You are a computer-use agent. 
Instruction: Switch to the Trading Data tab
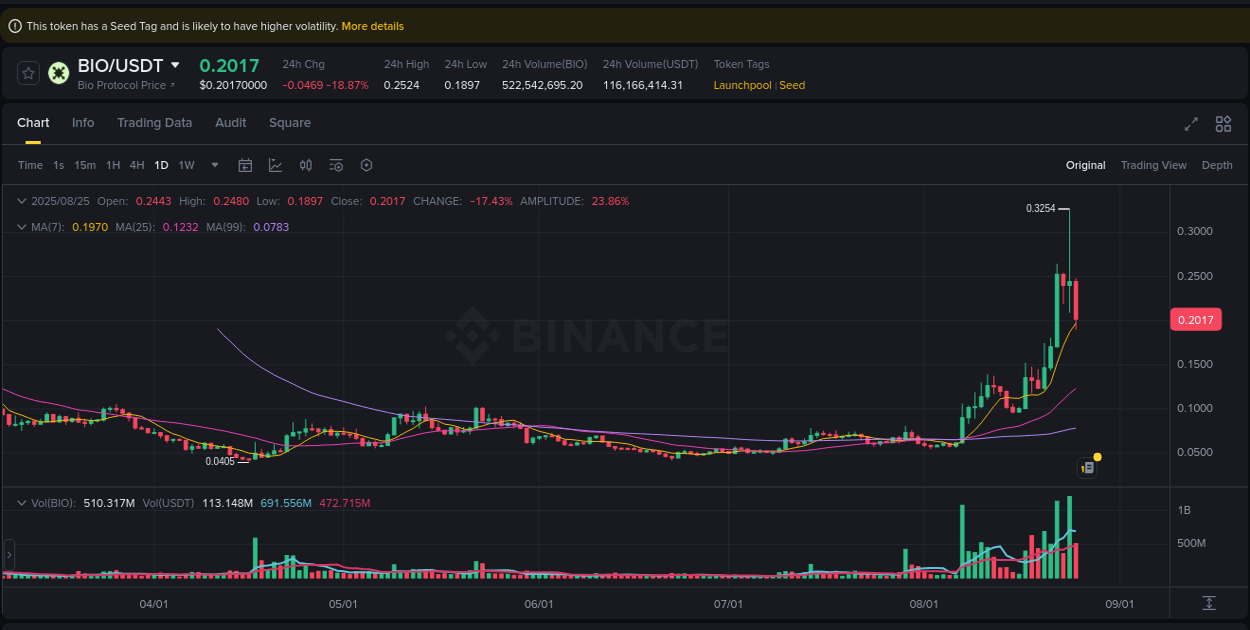pyautogui.click(x=154, y=123)
